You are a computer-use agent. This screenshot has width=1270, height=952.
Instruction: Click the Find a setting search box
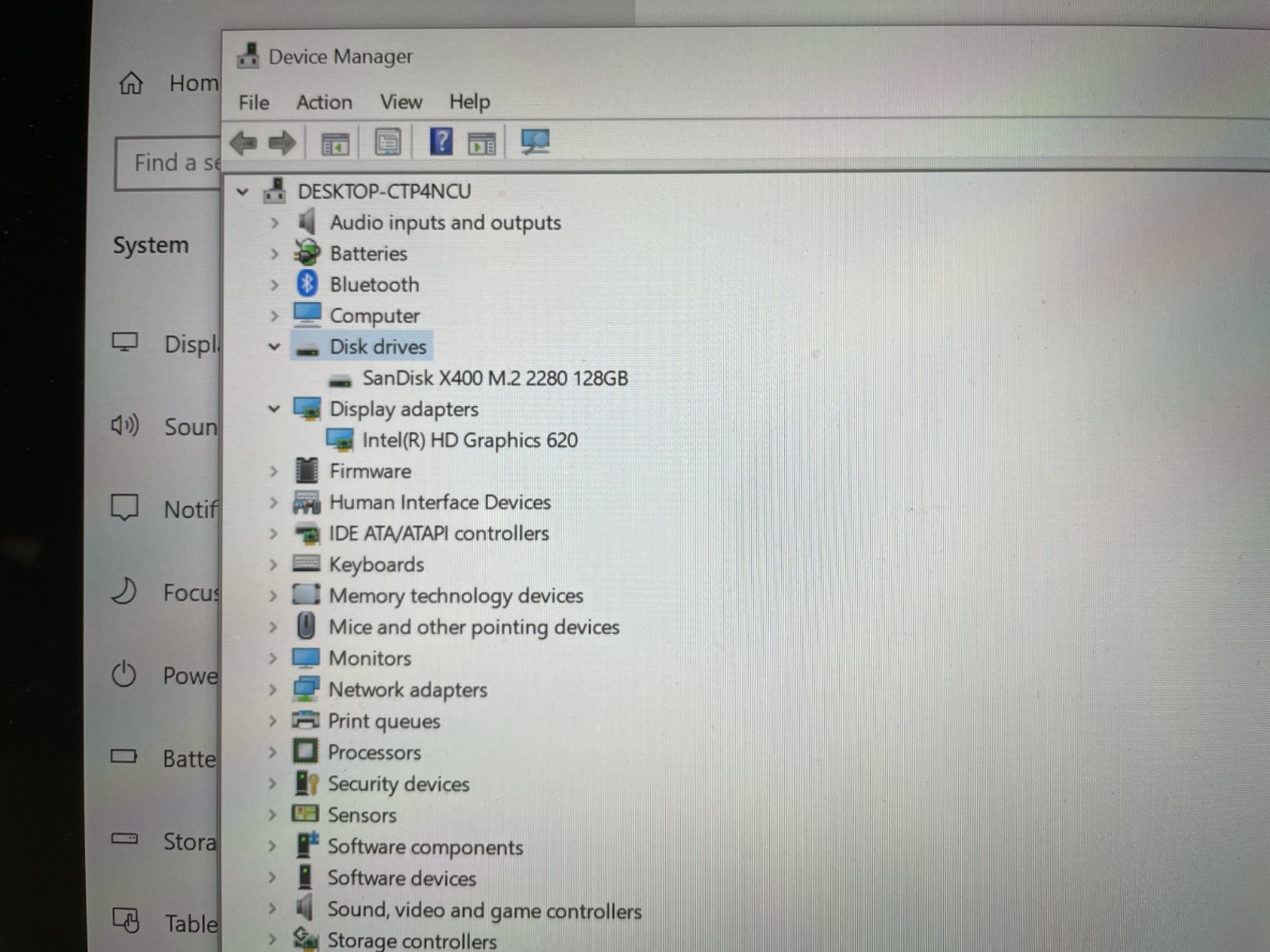click(168, 163)
